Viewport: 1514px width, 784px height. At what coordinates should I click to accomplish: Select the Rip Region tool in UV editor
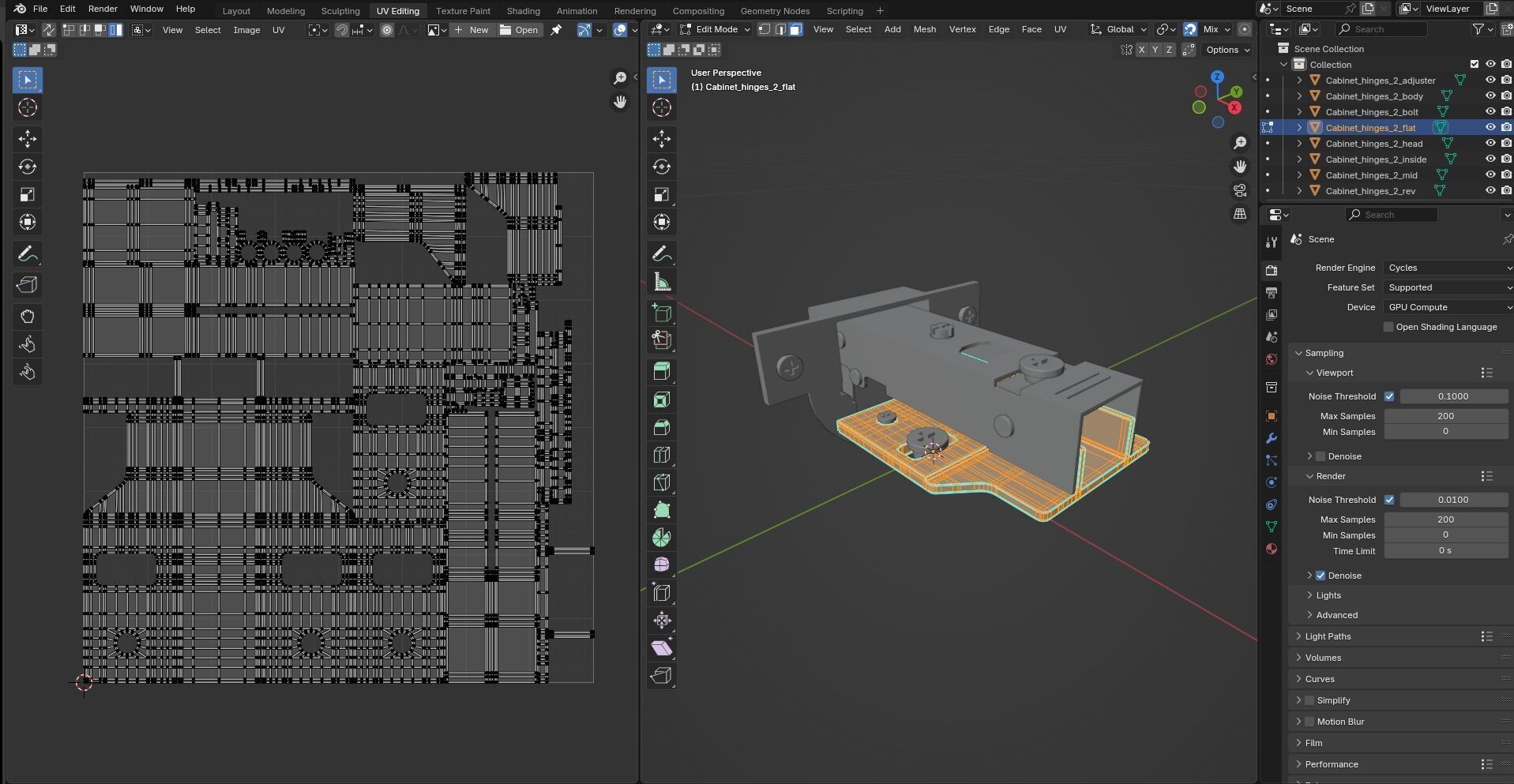point(28,285)
